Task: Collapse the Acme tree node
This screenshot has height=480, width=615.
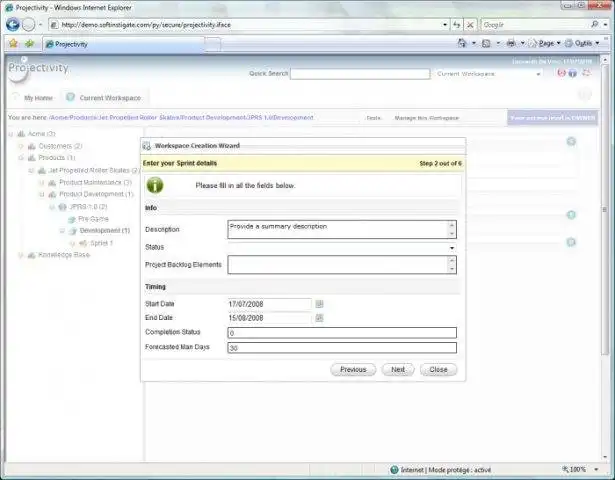Action: [11, 134]
